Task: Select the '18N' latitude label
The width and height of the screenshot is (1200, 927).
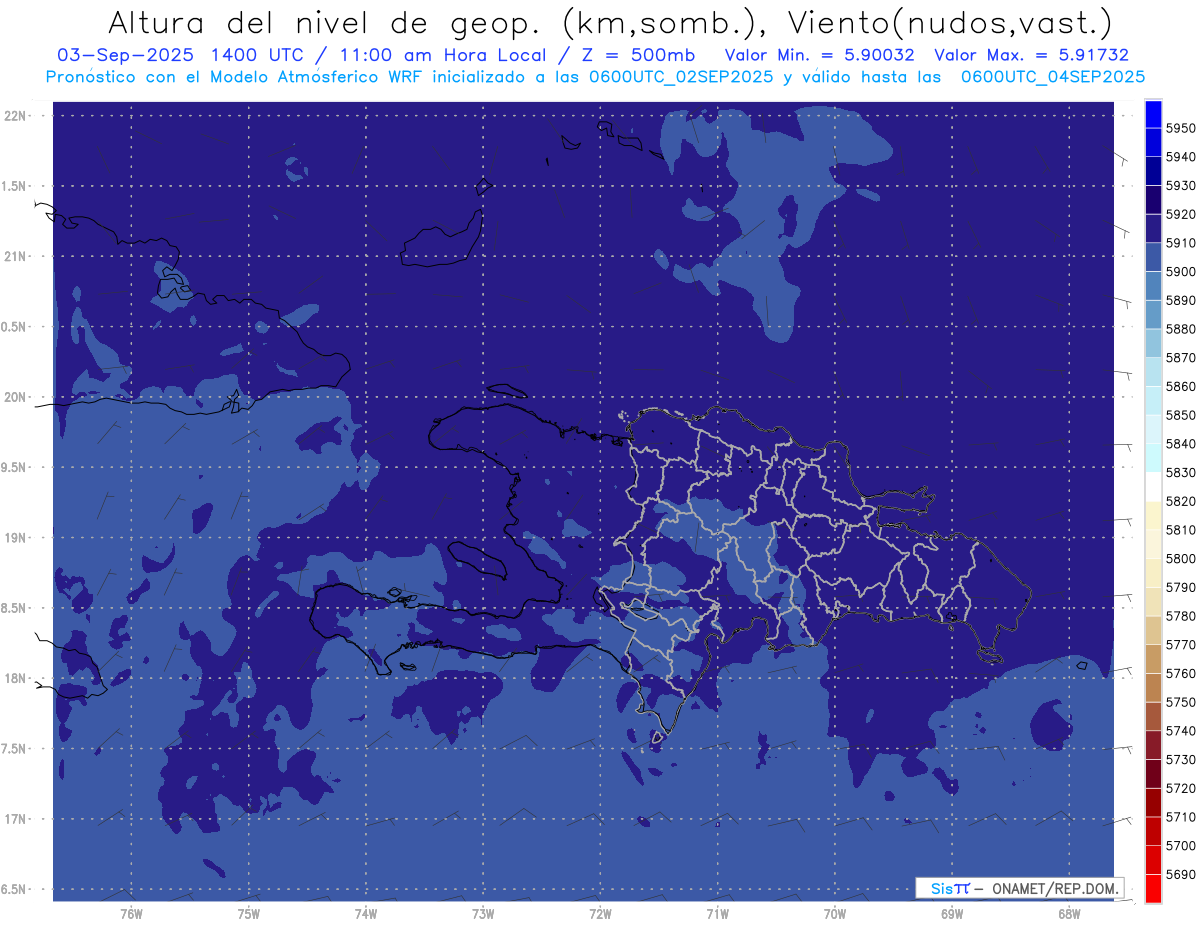Action: 17,679
